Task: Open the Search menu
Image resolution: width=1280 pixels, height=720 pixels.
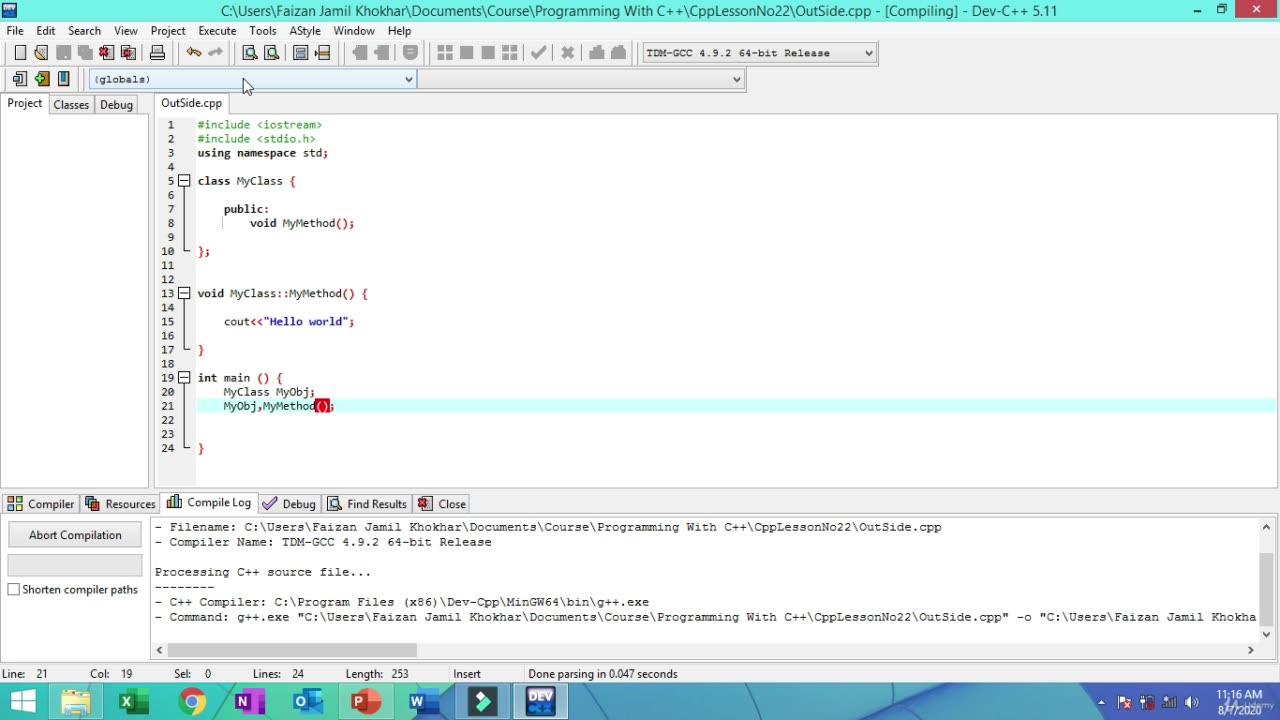Action: (84, 31)
